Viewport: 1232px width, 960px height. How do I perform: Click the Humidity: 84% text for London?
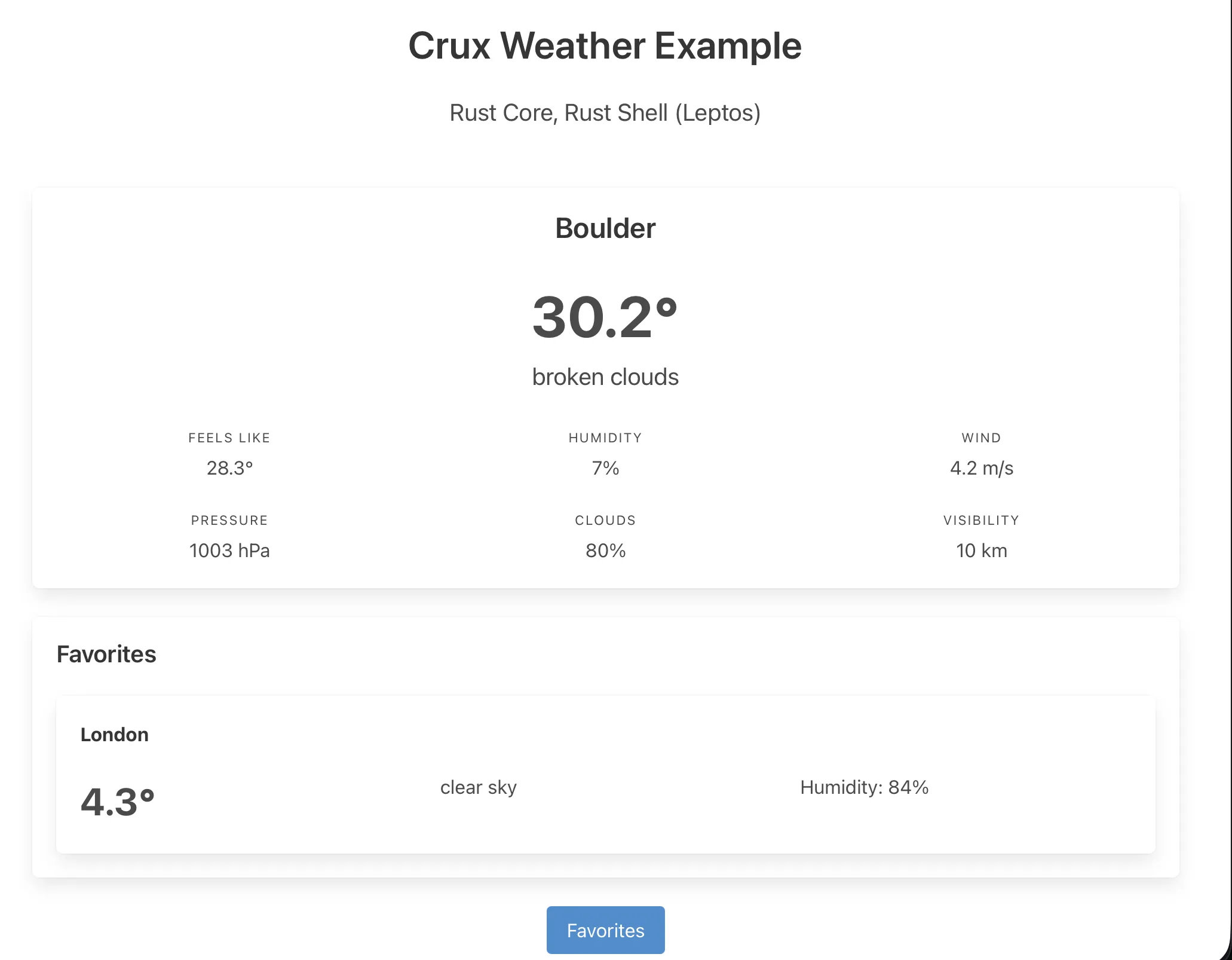point(864,787)
